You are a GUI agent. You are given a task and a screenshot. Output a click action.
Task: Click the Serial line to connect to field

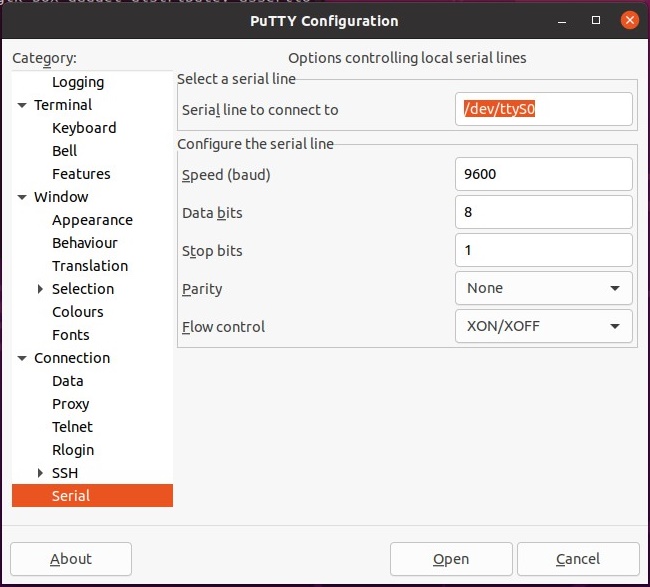point(543,110)
